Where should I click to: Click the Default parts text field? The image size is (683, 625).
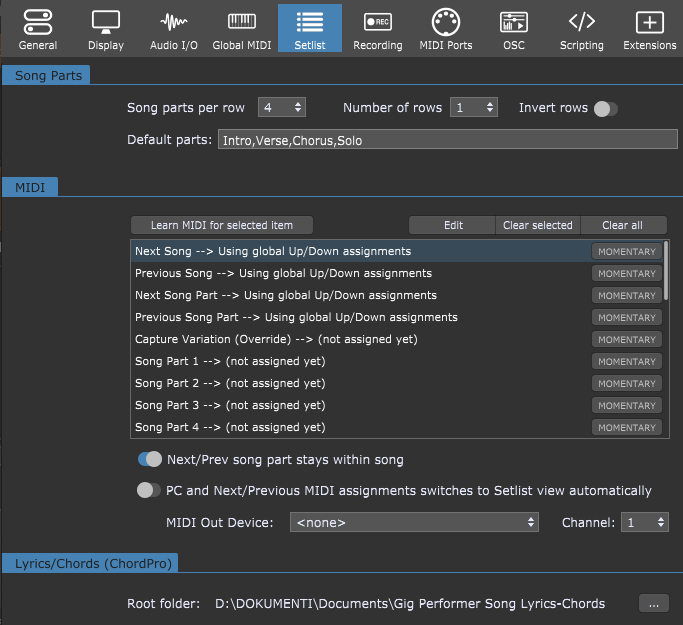click(x=447, y=140)
